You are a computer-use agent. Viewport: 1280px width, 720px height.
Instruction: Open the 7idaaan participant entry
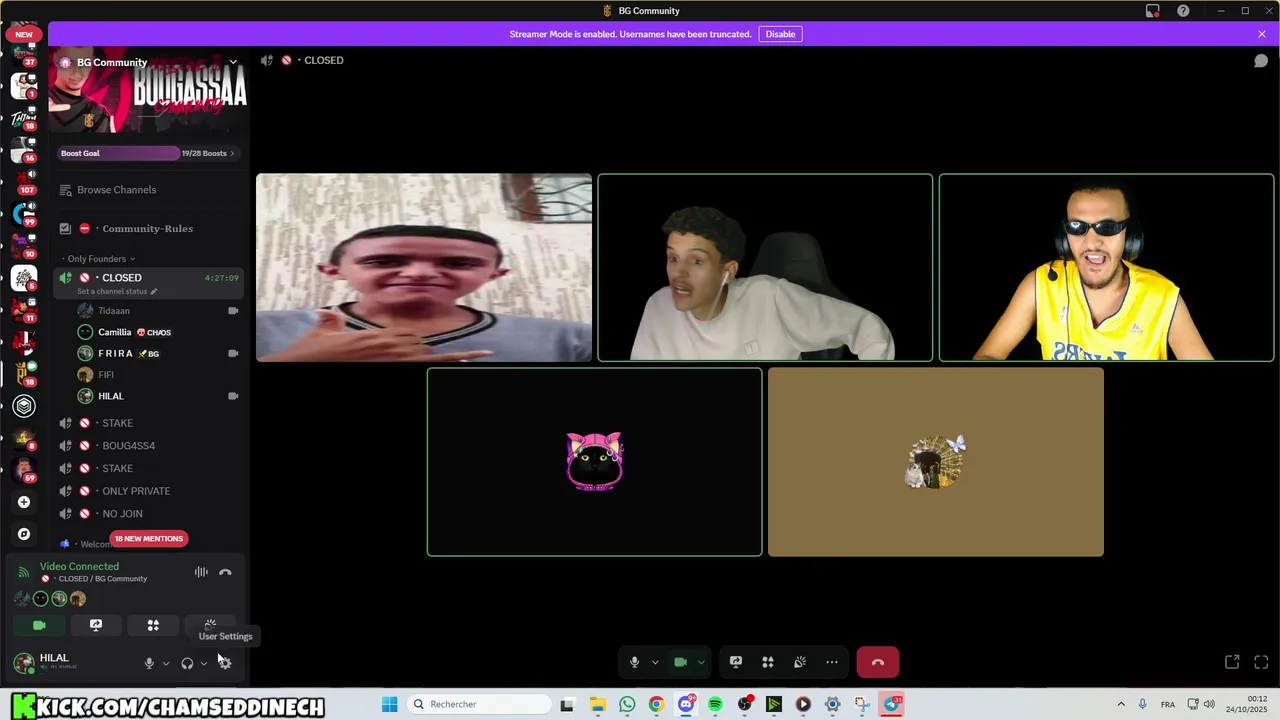[x=158, y=311]
